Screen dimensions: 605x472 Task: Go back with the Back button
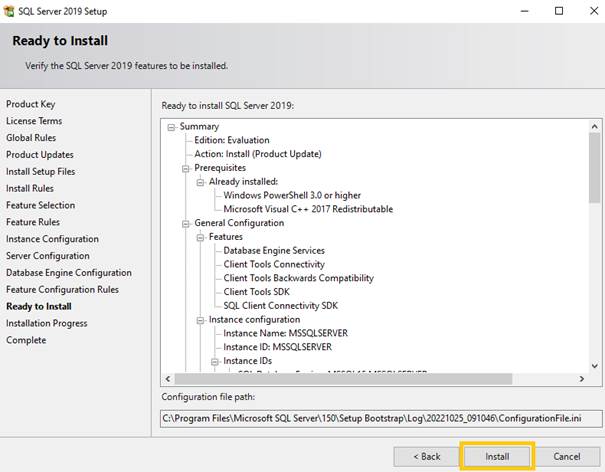pyautogui.click(x=424, y=456)
